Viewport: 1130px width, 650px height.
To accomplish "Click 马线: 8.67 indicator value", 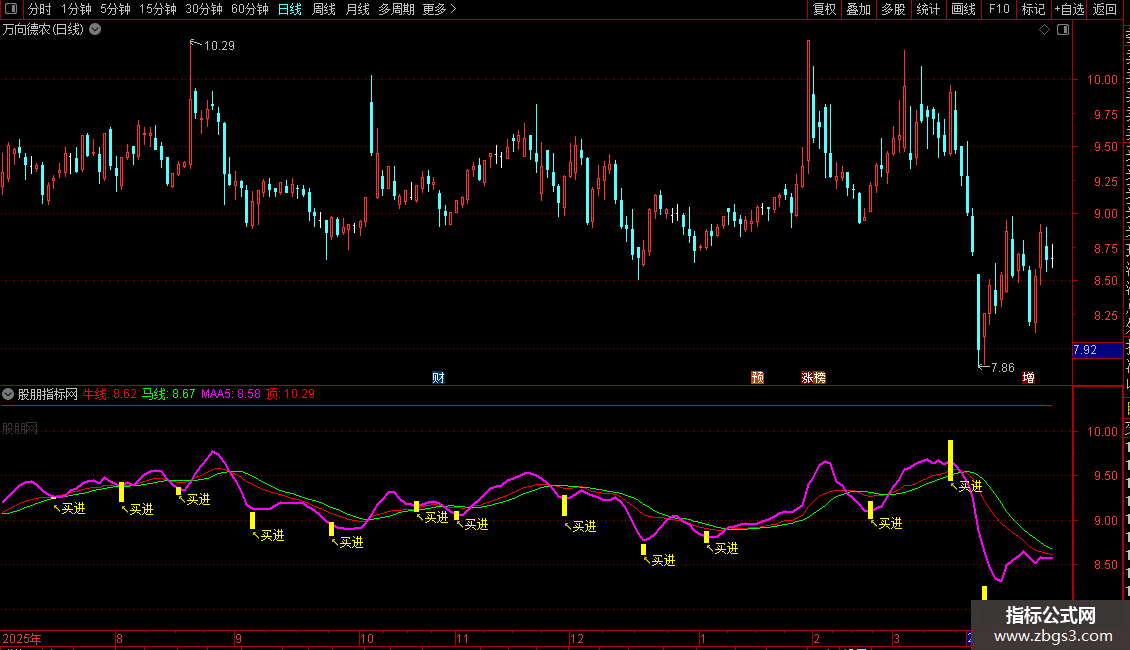I will click(168, 394).
